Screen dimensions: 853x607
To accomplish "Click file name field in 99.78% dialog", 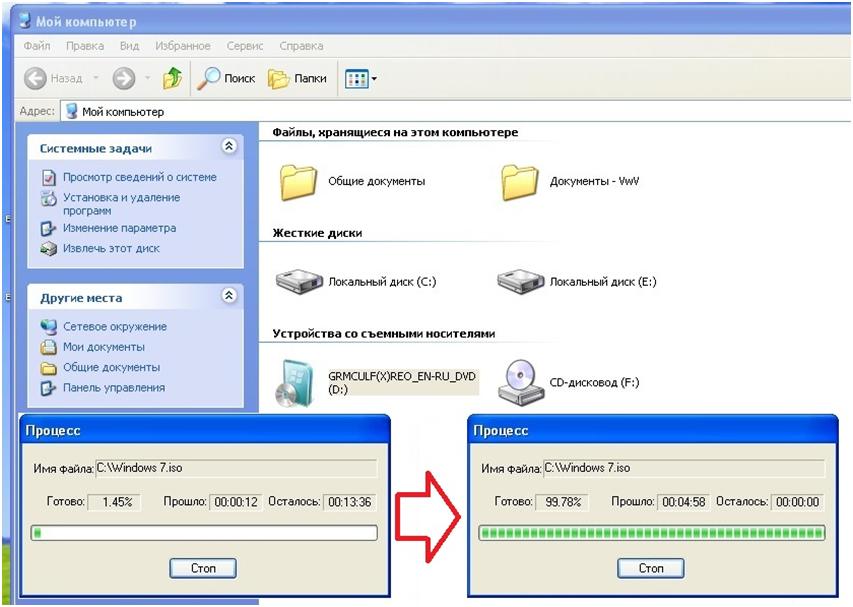I will tap(684, 468).
